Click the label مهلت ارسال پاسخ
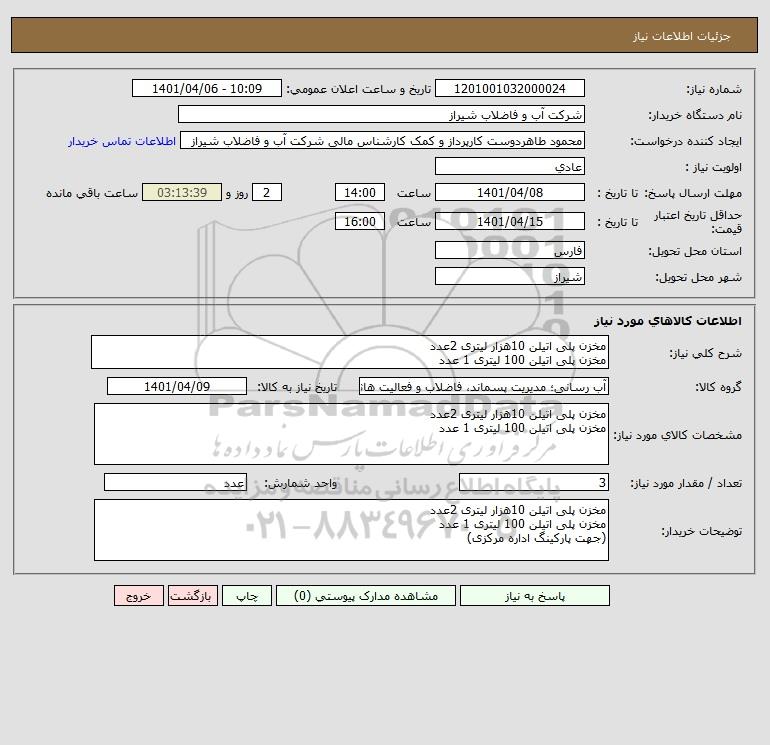The height and width of the screenshot is (745, 770). (693, 193)
